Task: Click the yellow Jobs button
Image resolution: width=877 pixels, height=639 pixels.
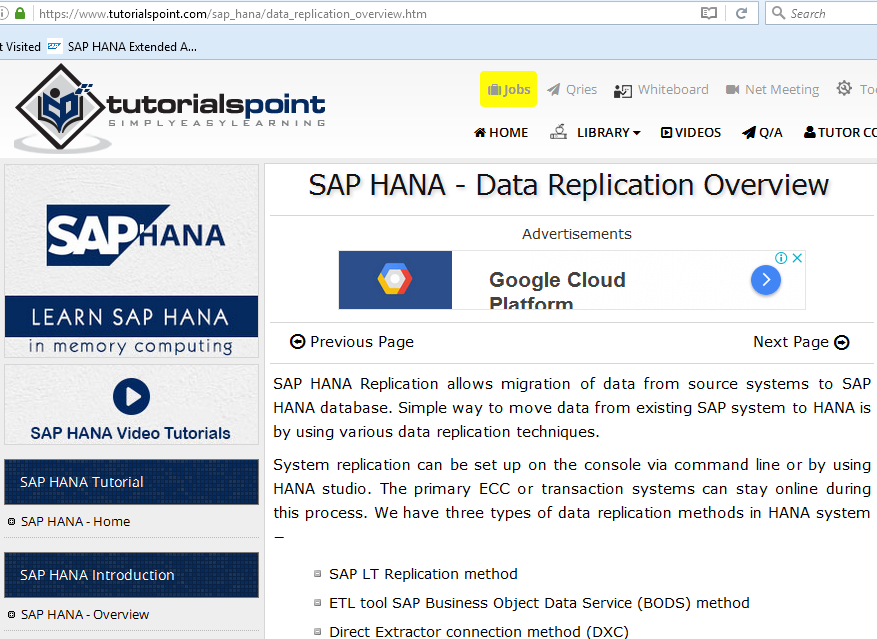Action: pyautogui.click(x=508, y=89)
